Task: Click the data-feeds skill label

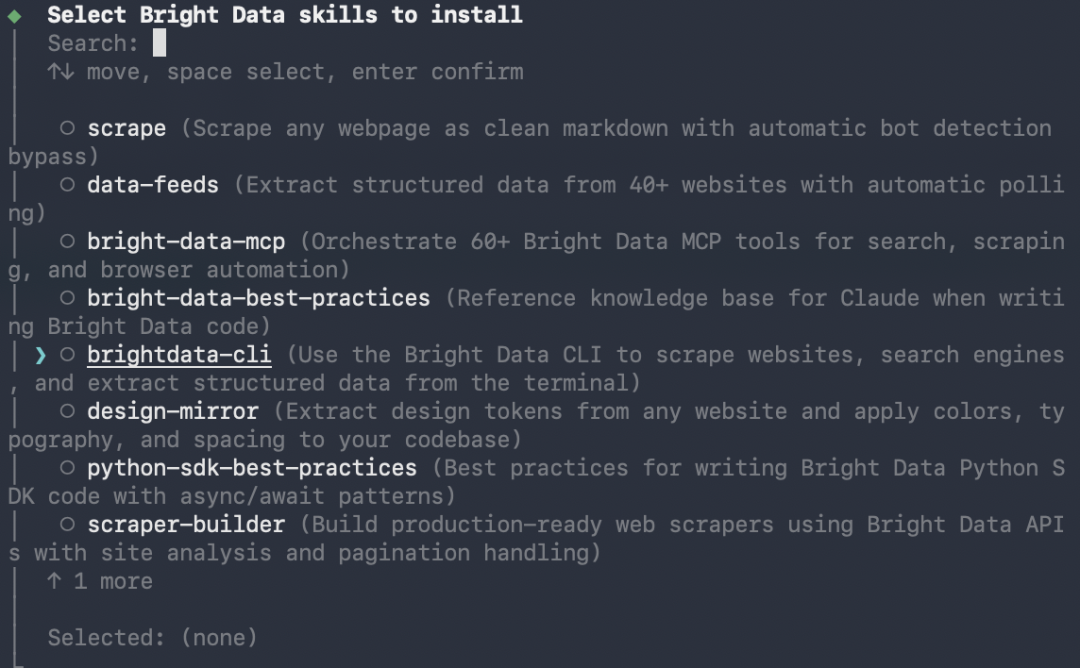Action: click(153, 185)
